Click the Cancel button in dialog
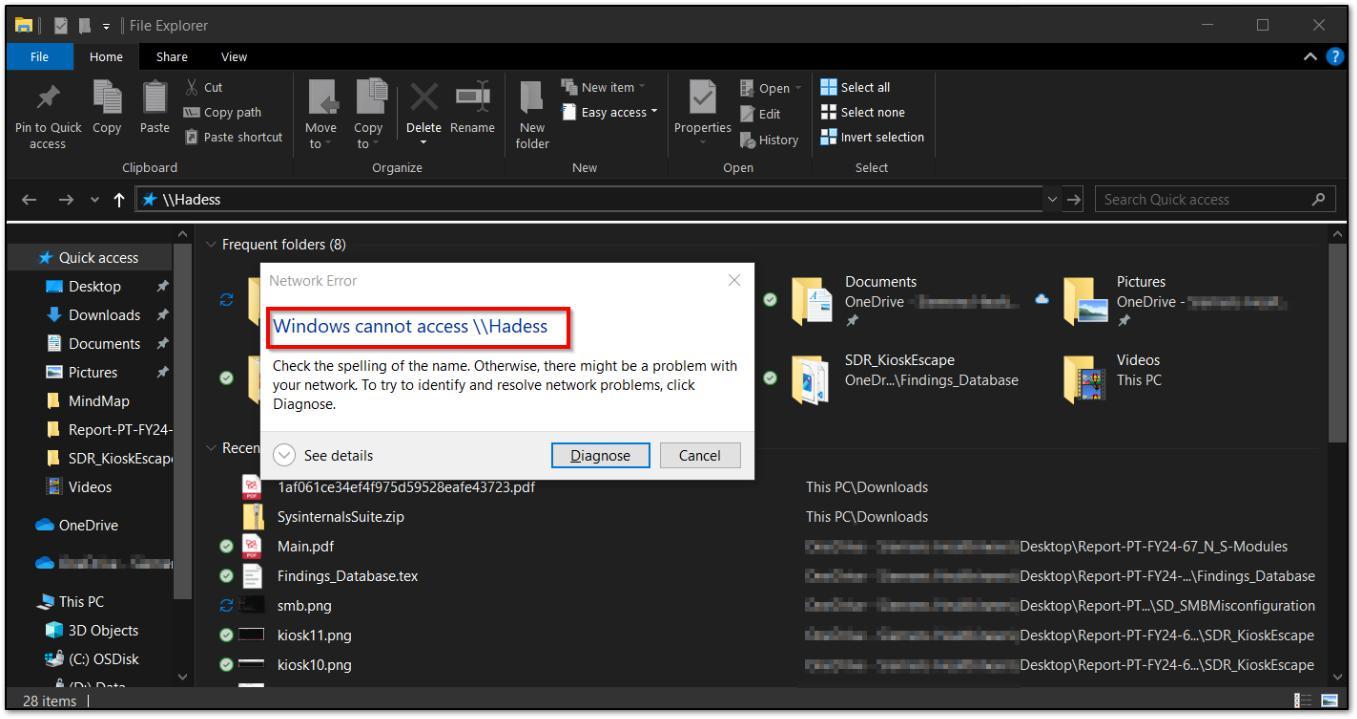Screen dimensions: 1357x719 (700, 456)
